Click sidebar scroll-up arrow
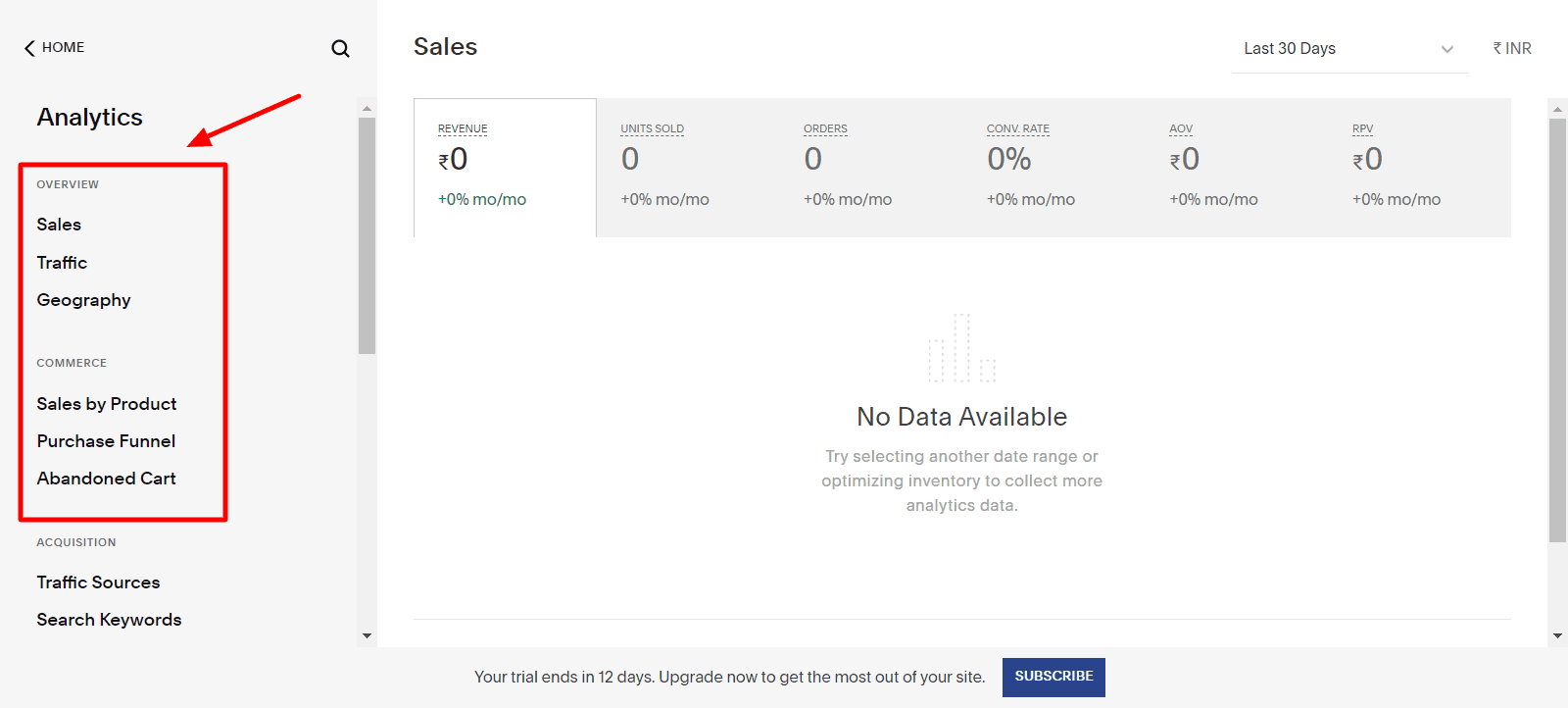Viewport: 1568px width, 708px height. (367, 109)
